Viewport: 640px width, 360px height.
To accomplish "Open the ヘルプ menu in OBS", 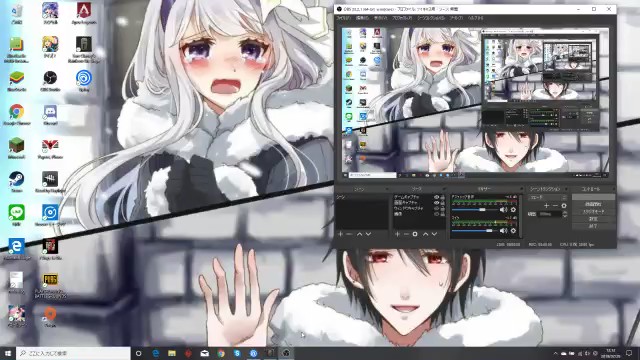I will point(476,18).
